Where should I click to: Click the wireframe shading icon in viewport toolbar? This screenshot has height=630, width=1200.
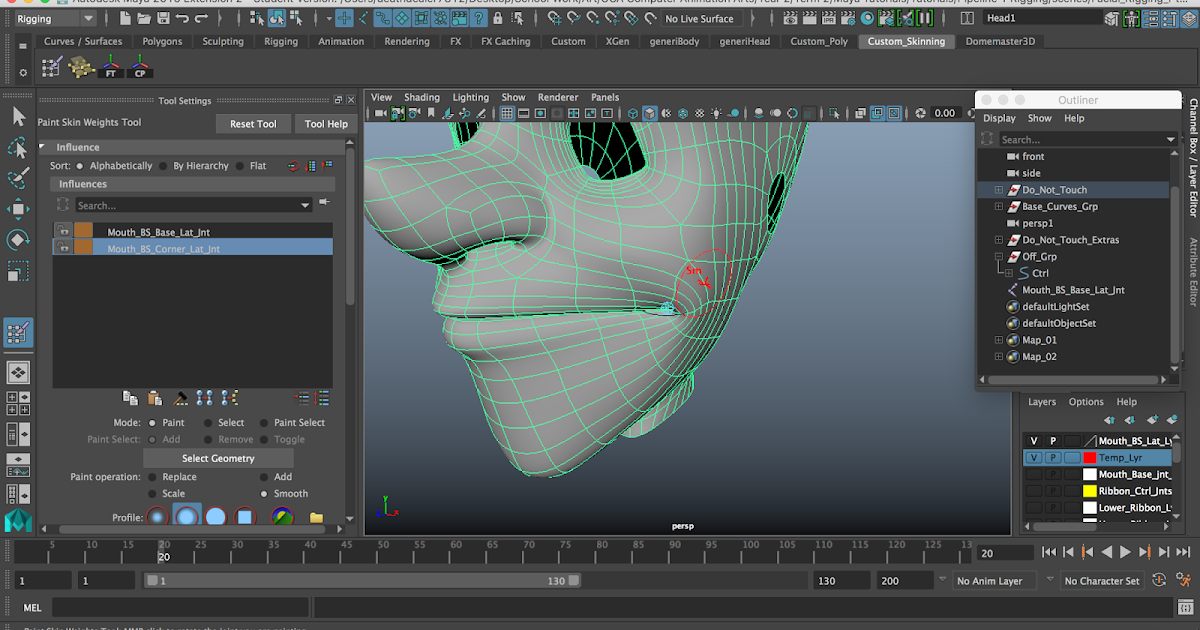tap(632, 112)
